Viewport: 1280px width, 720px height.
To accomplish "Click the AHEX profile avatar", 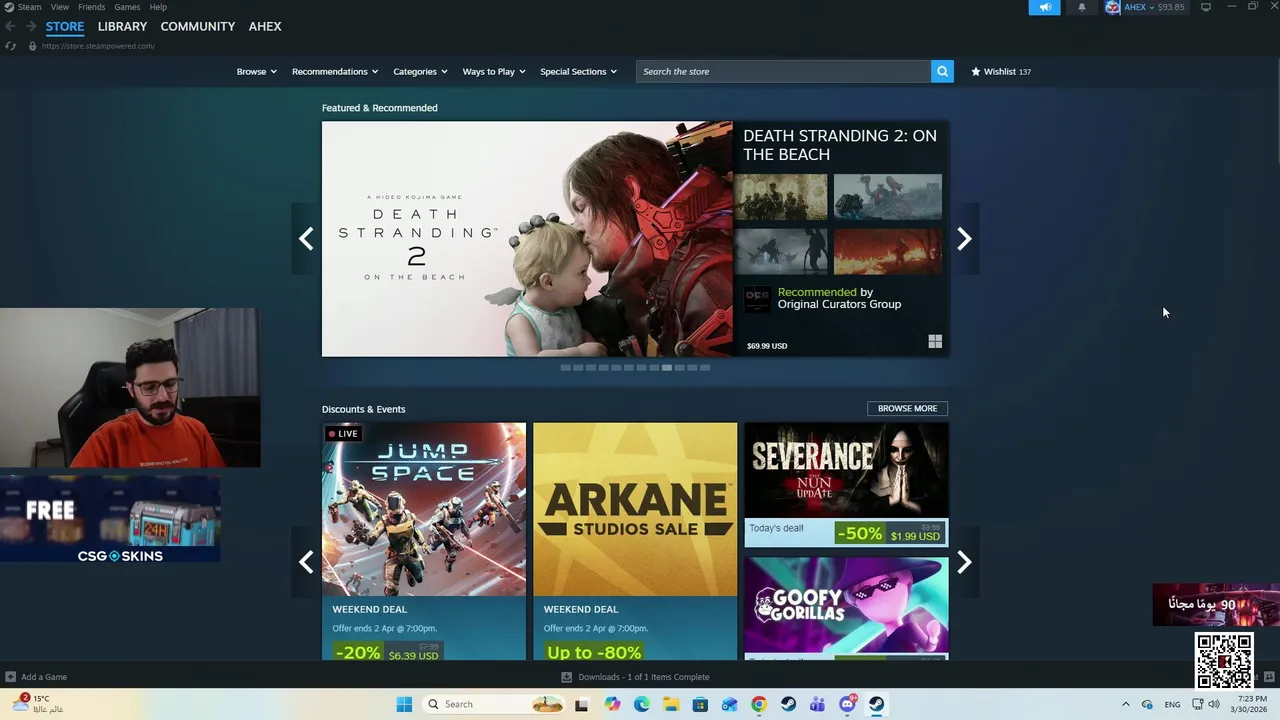I will point(1112,7).
